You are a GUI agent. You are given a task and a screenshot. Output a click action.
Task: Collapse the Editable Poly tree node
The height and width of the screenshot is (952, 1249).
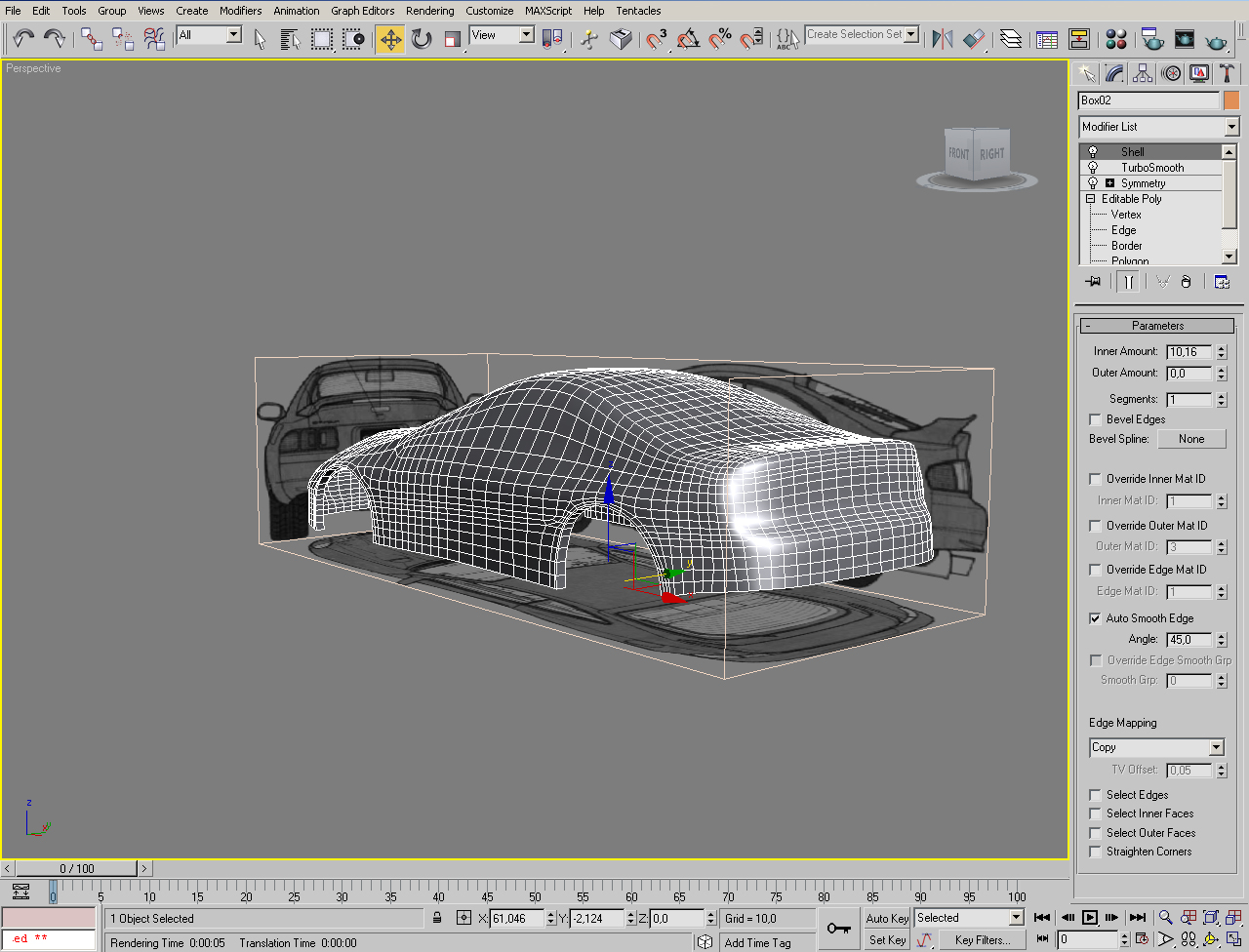point(1091,199)
